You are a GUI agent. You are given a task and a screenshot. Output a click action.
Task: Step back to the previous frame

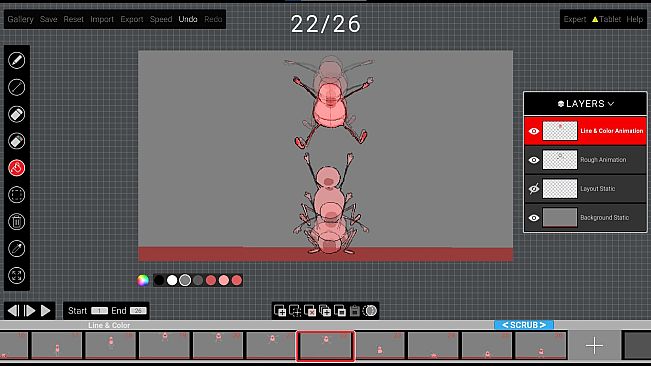13,310
